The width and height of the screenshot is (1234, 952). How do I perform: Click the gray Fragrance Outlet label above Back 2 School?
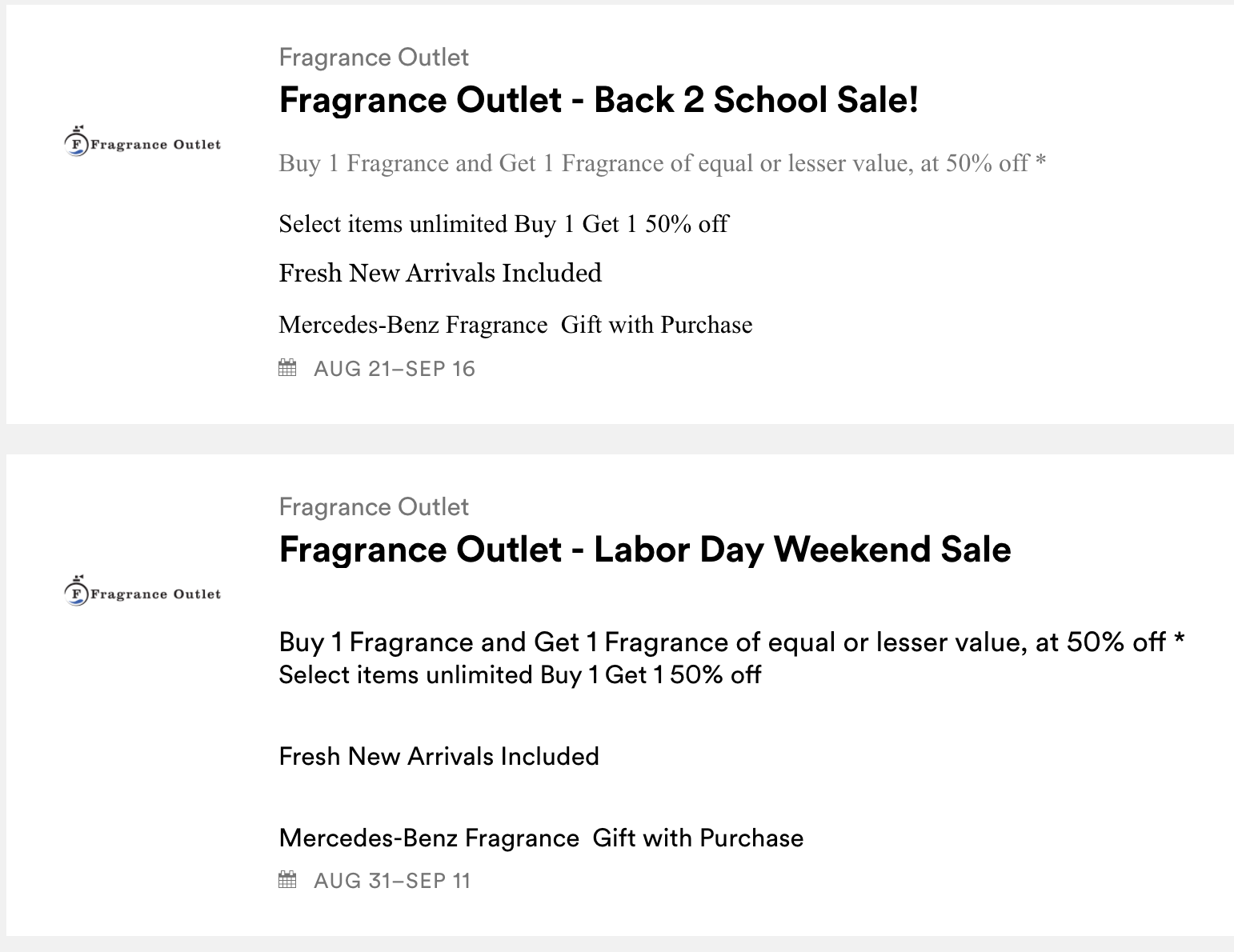374,58
